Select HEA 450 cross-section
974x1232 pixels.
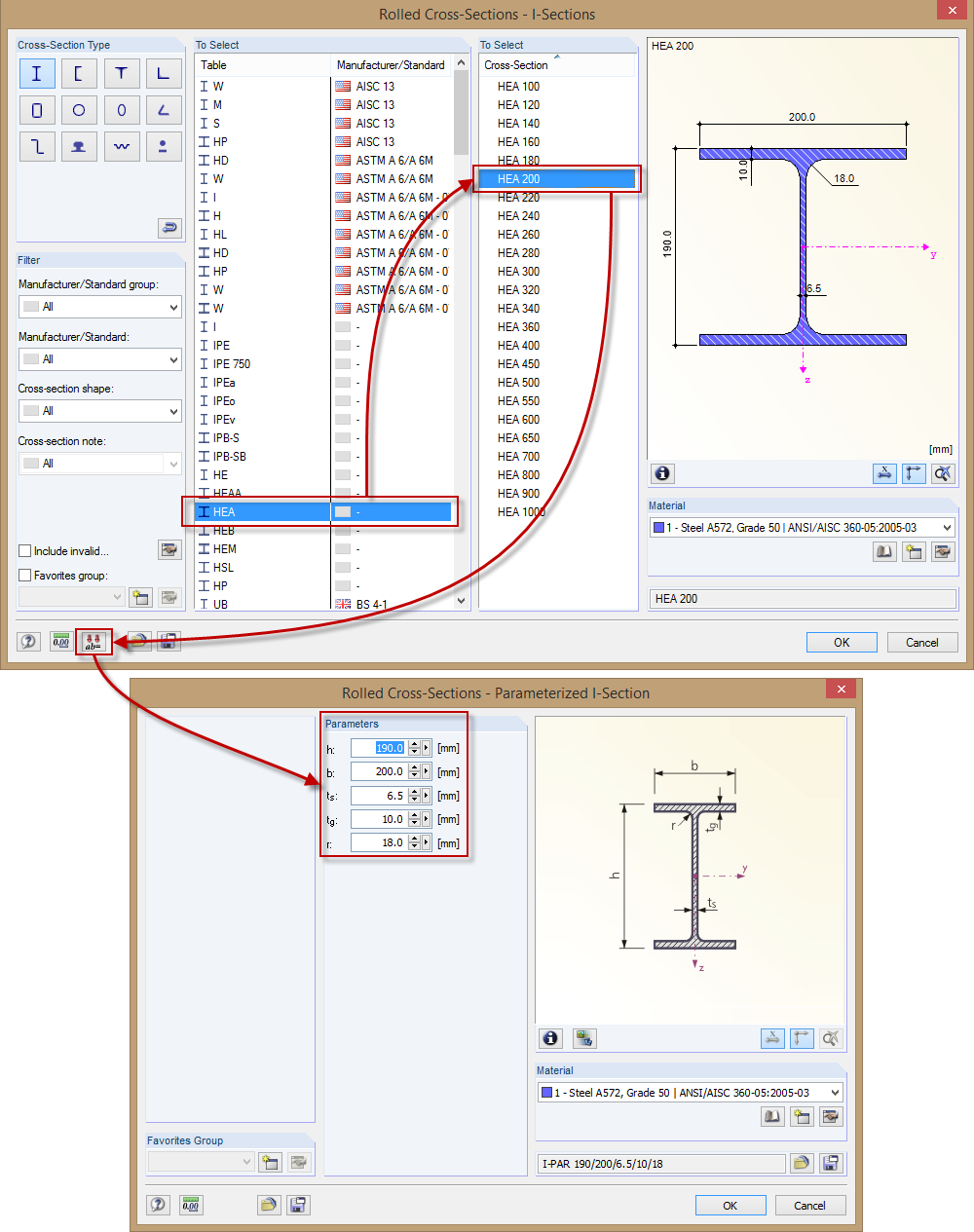click(557, 363)
